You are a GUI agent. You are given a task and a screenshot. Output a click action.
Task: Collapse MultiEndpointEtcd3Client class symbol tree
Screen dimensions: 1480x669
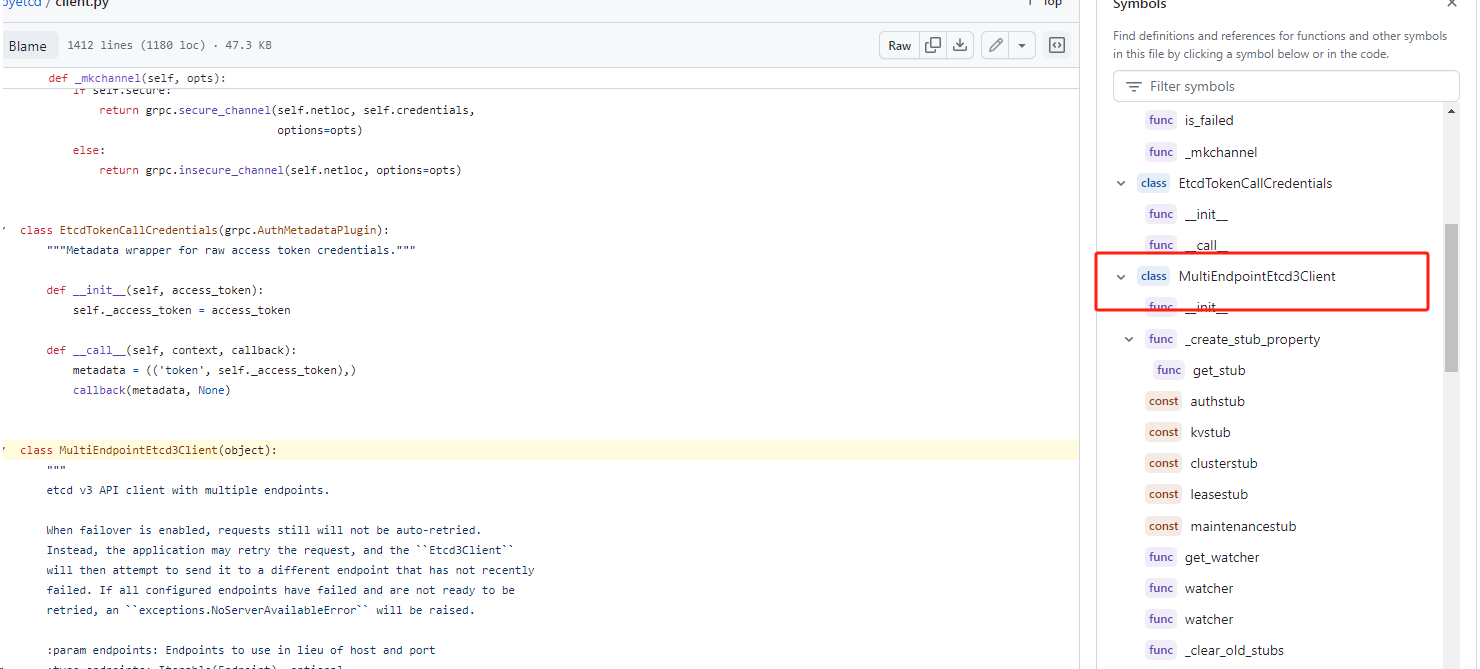tap(1121, 277)
